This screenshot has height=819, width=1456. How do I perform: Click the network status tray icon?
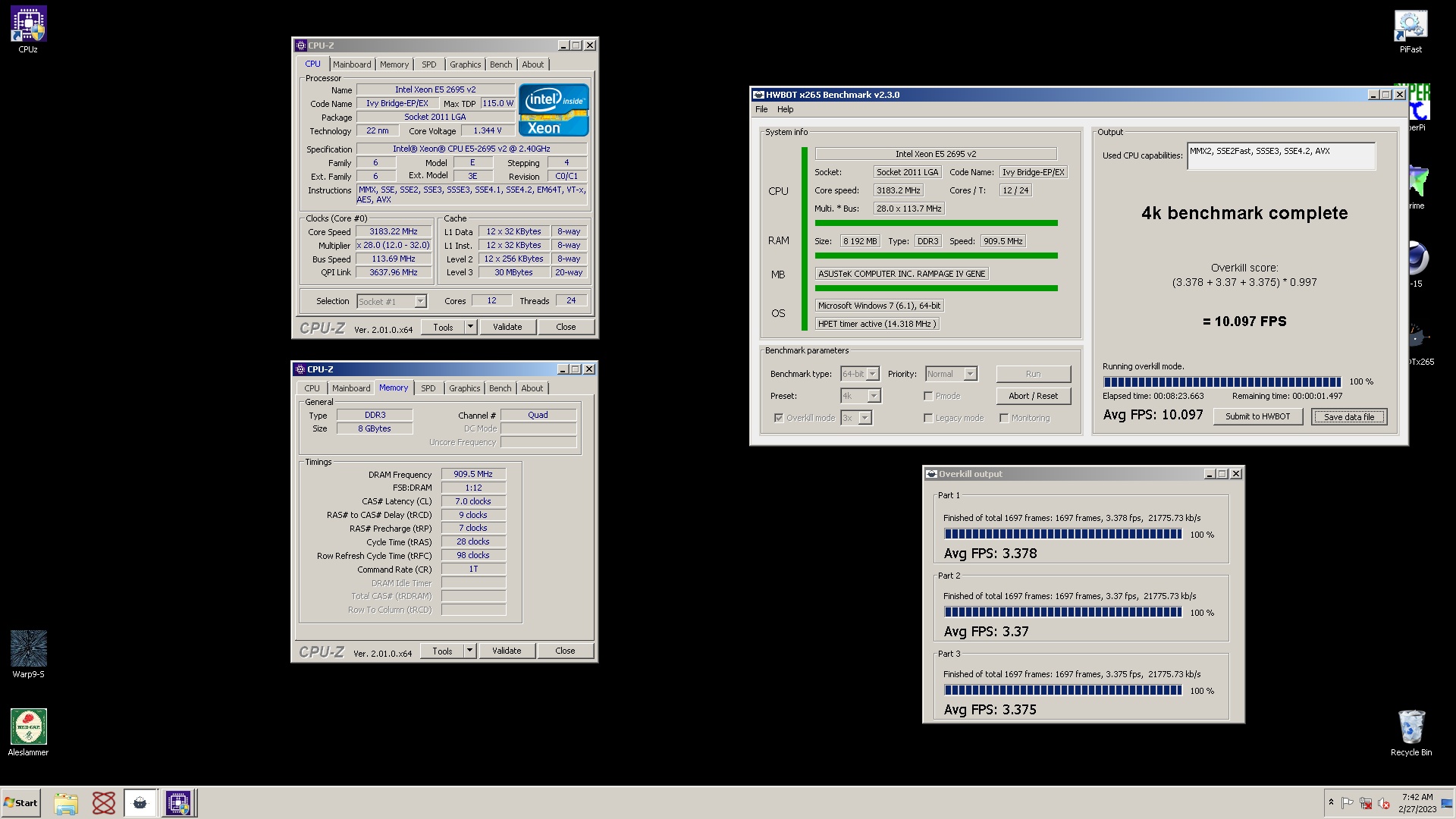[1366, 803]
